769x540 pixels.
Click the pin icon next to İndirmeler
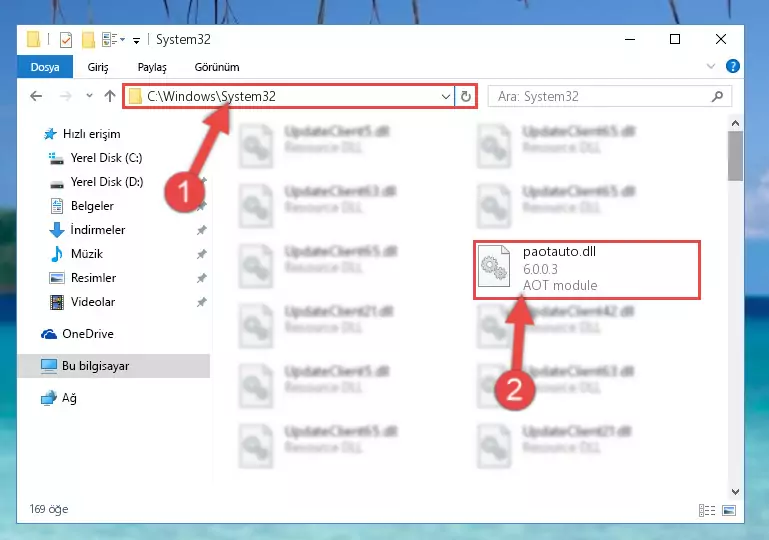tap(202, 230)
